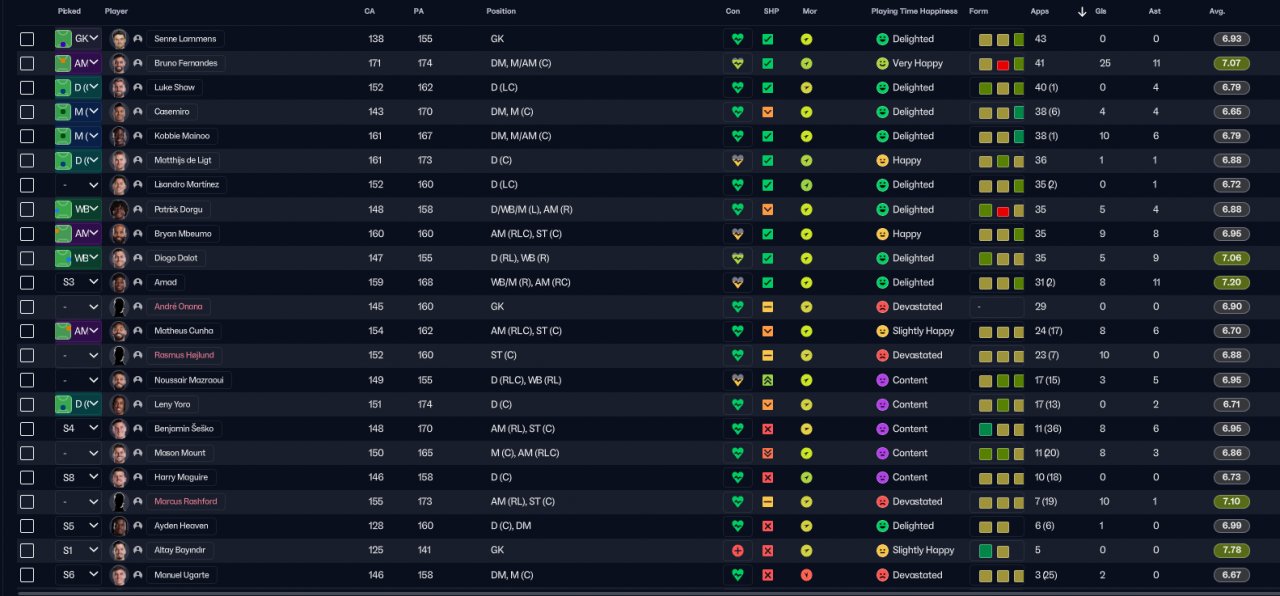1280x596 pixels.
Task: Click the red form square for Bruno Fernandes
Action: (x=1002, y=64)
